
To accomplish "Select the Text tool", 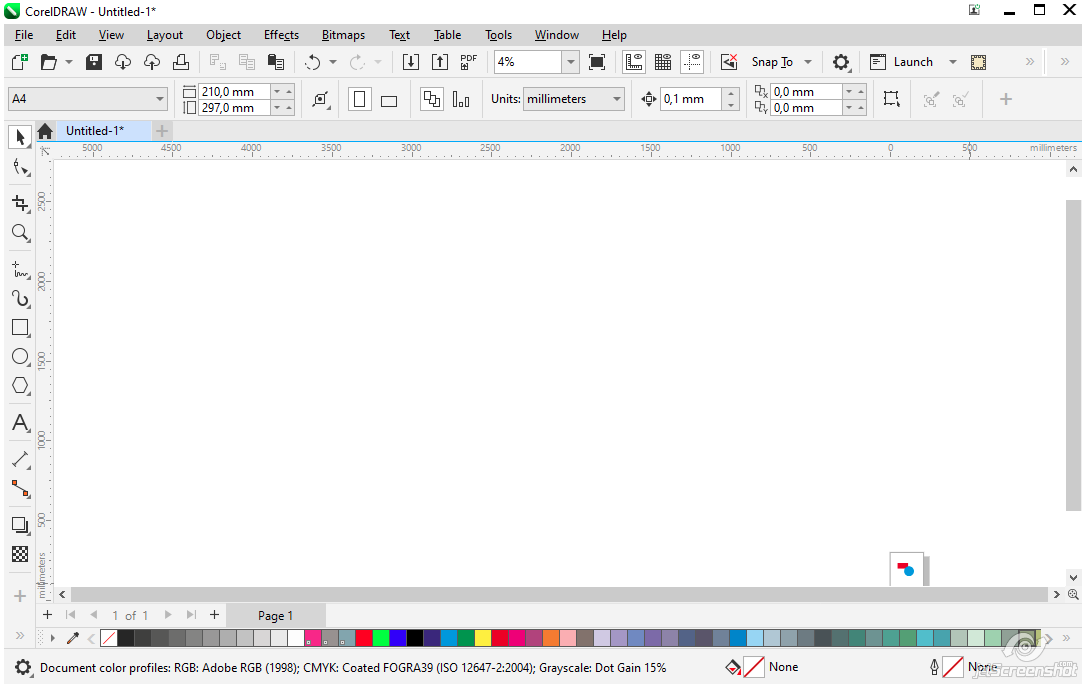I will [x=20, y=423].
